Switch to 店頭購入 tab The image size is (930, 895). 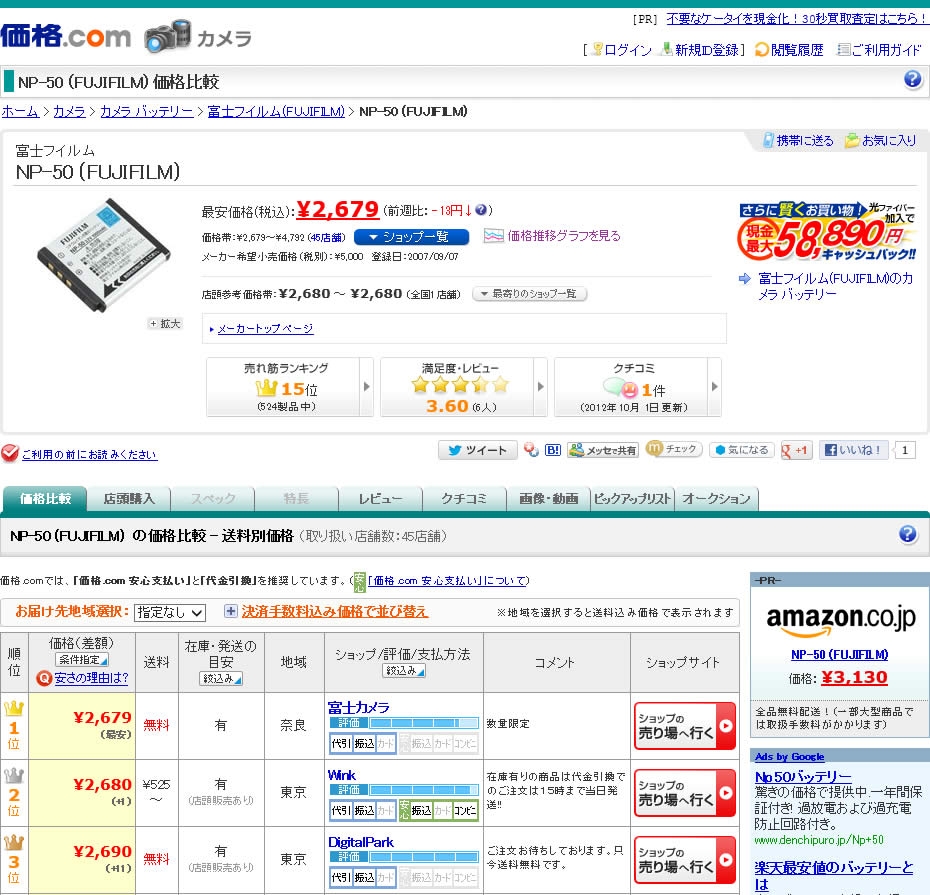point(129,499)
